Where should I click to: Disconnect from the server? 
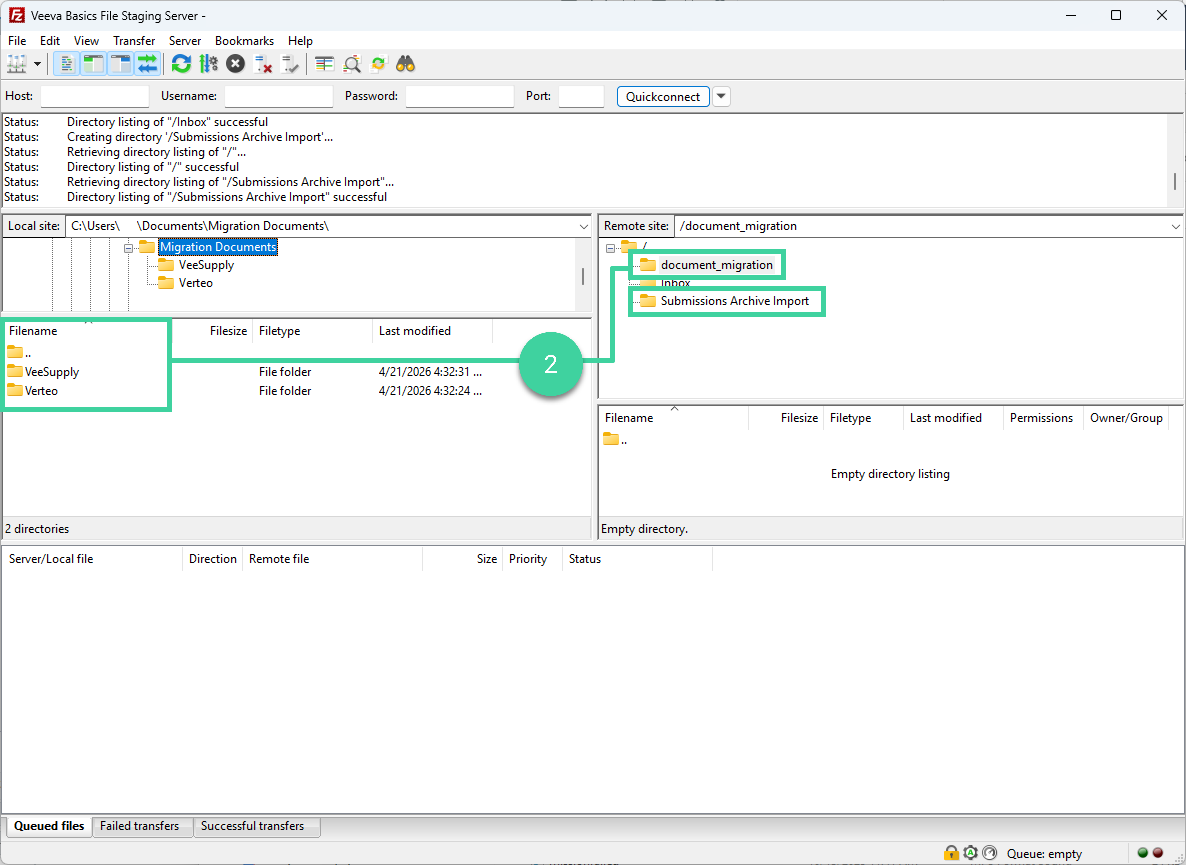pos(263,63)
